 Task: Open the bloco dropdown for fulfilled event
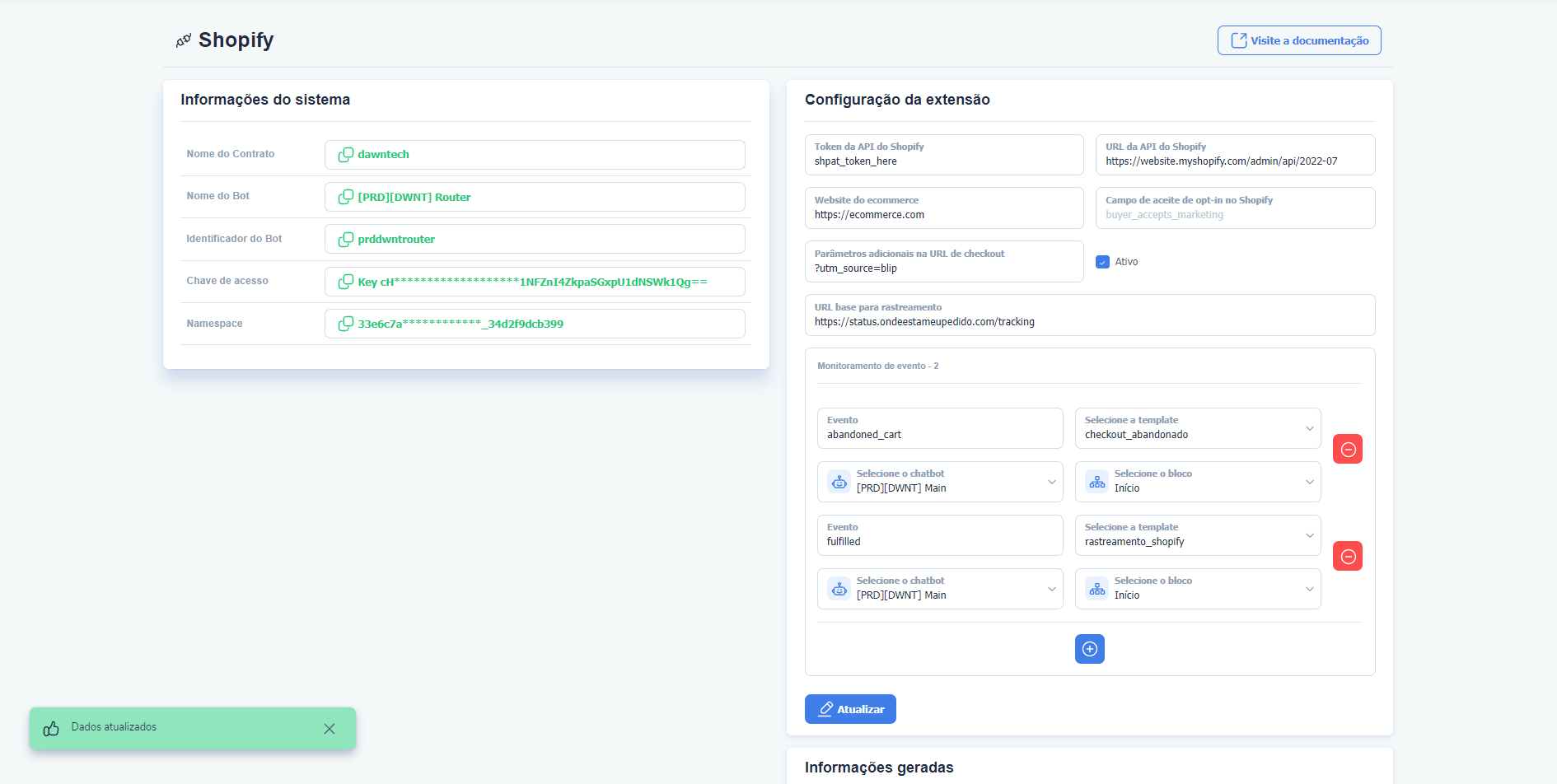point(1198,589)
